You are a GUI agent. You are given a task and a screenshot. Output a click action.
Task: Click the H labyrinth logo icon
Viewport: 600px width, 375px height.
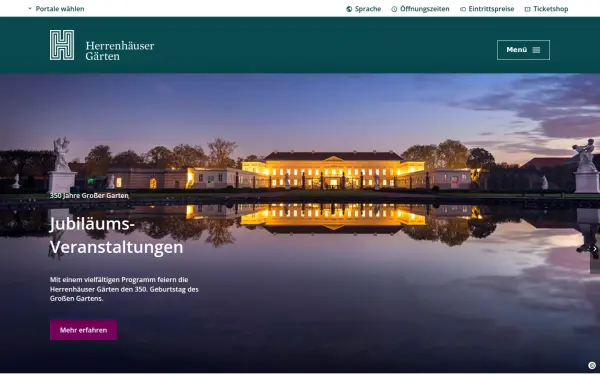click(62, 45)
